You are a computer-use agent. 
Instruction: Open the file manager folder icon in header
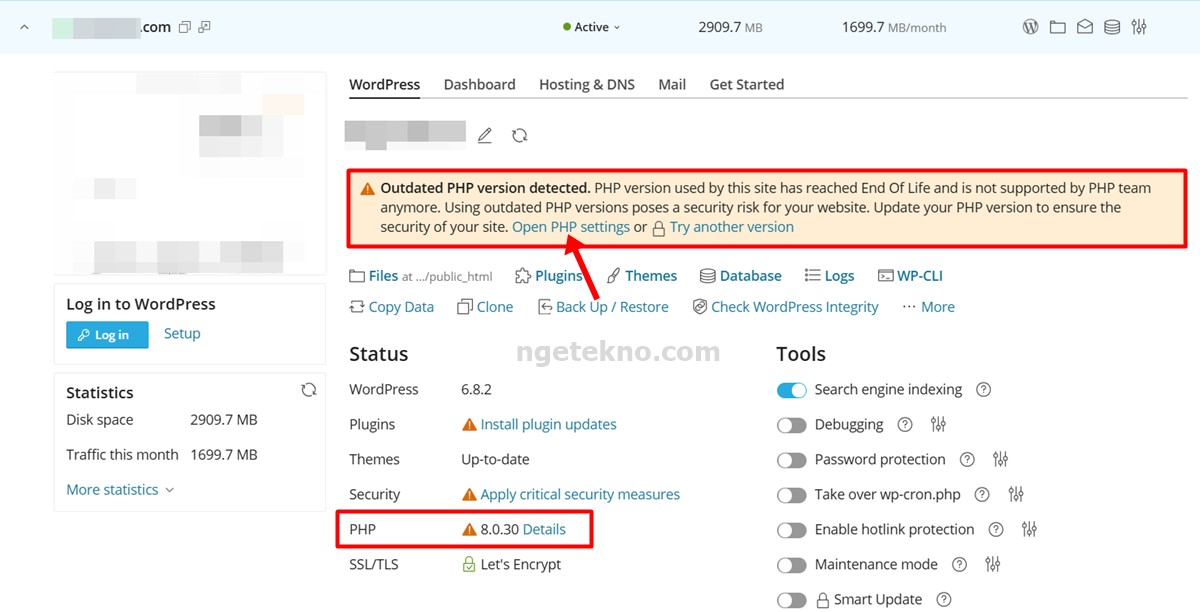(1057, 27)
